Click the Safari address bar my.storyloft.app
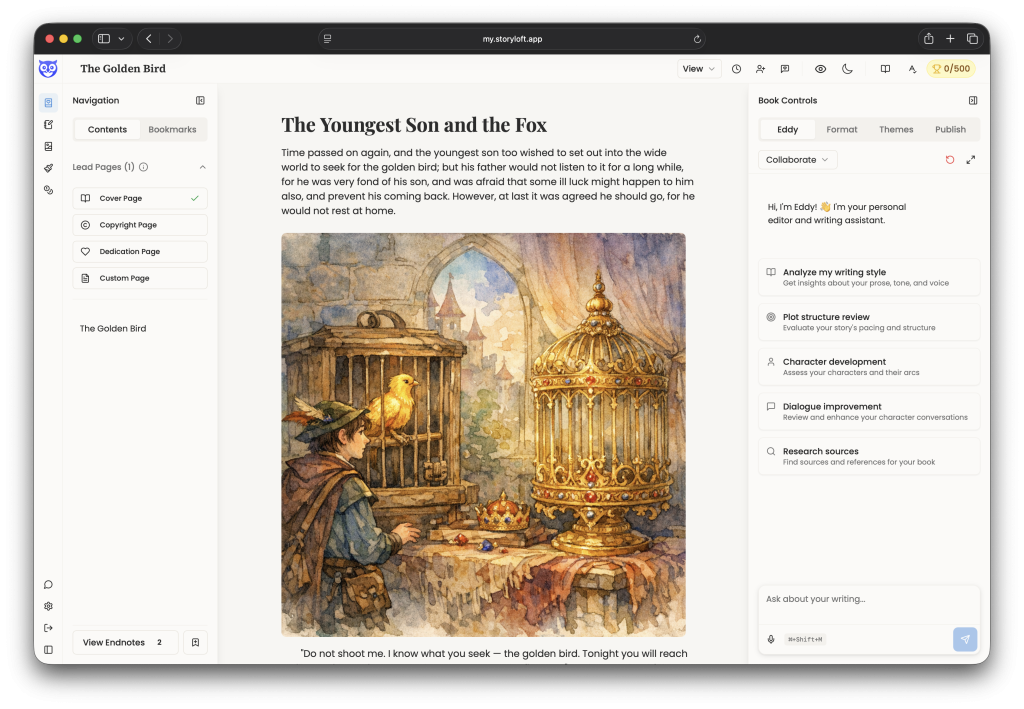Image resolution: width=1024 pixels, height=709 pixels. [x=512, y=39]
